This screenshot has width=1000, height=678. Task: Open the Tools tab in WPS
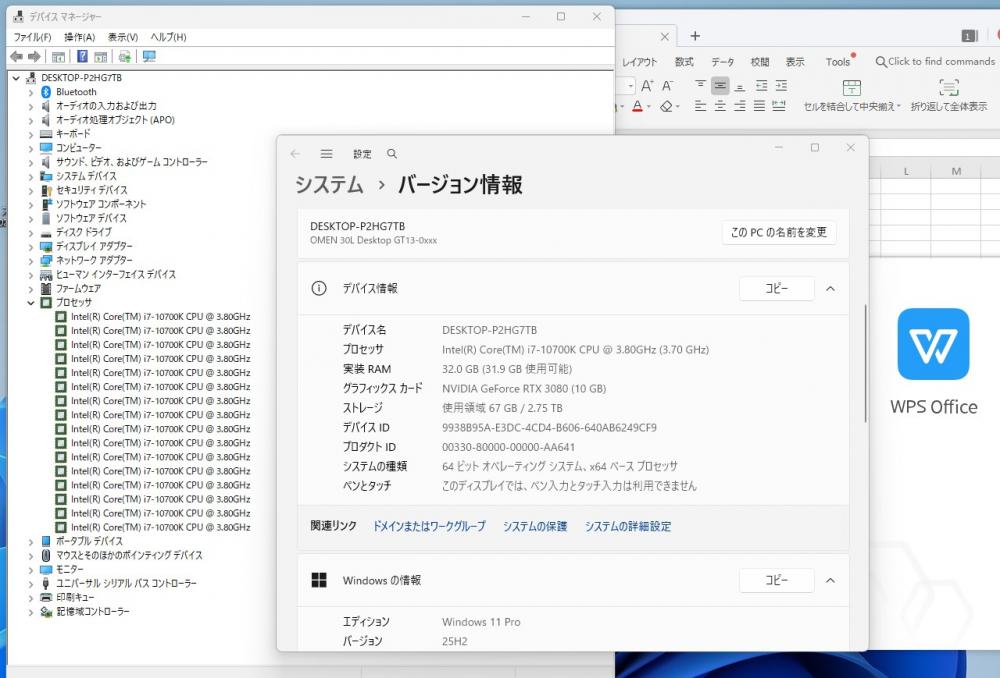coord(837,62)
